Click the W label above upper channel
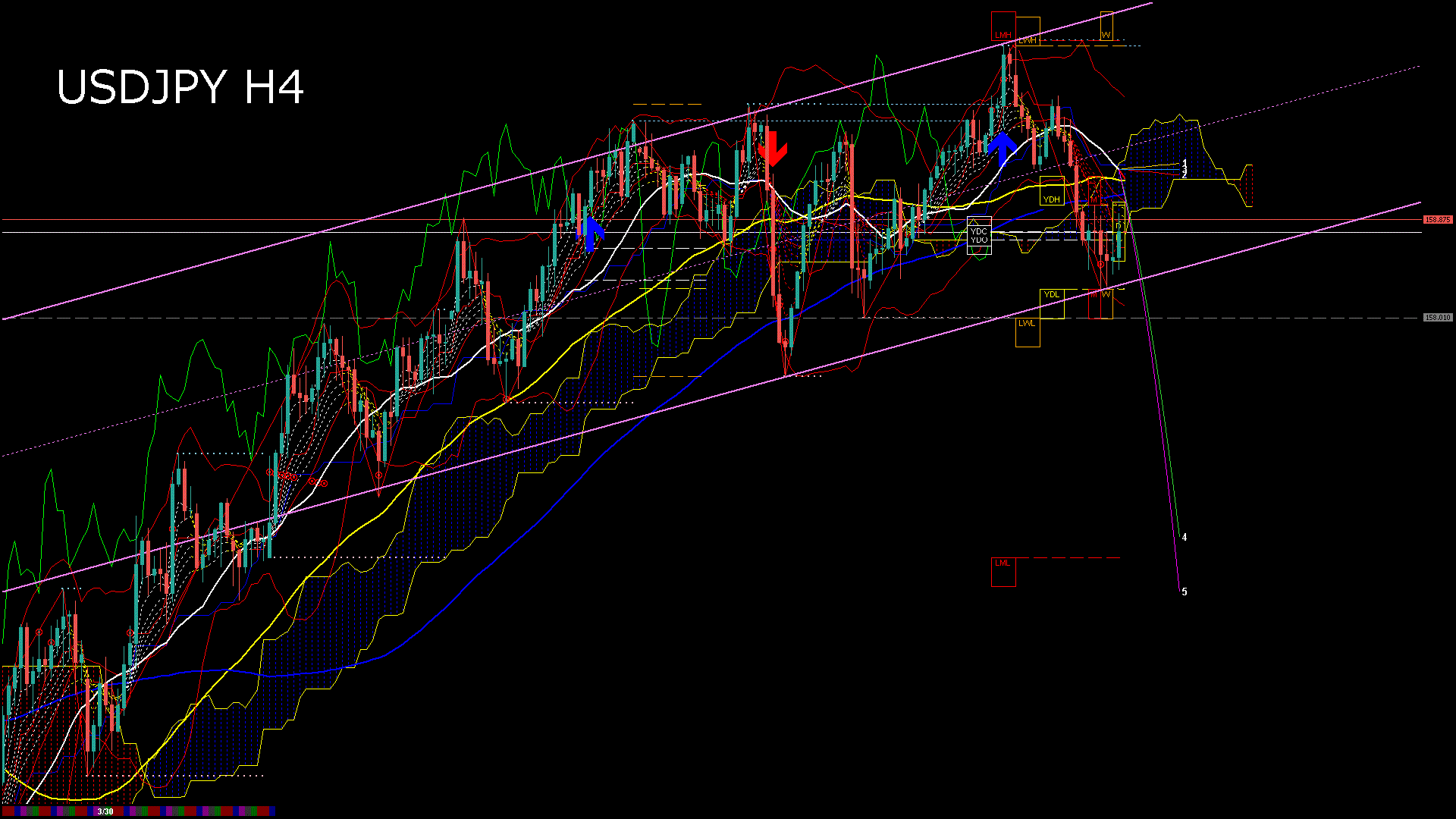The image size is (1456, 819). point(1106,35)
